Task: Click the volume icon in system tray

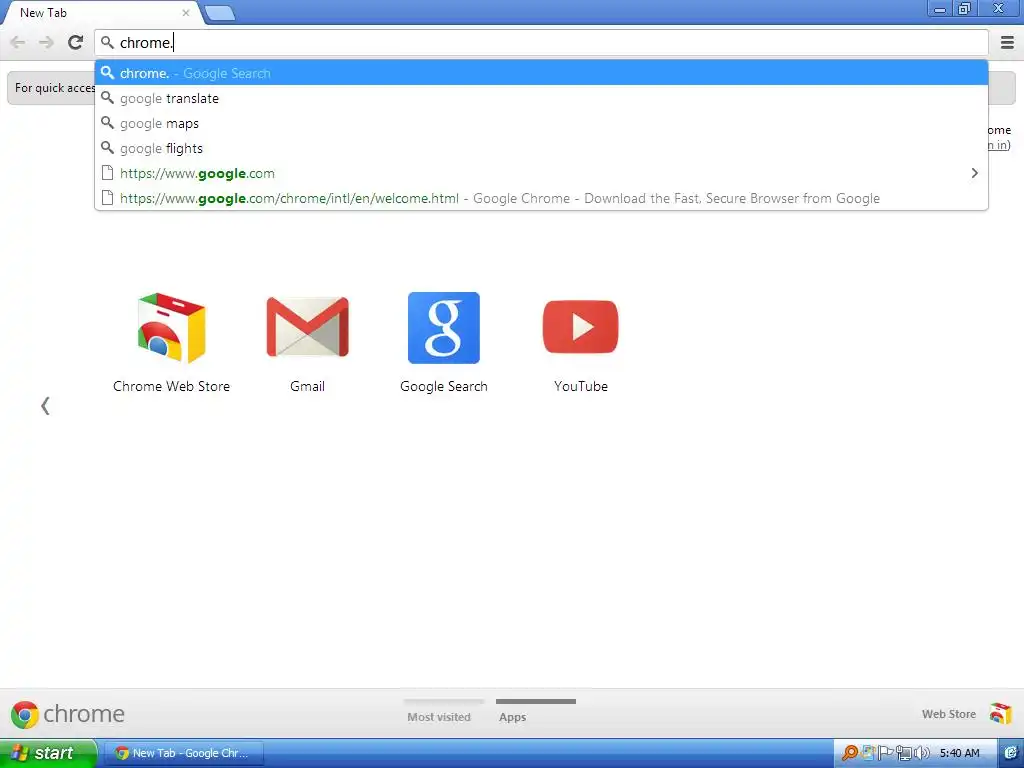Action: (922, 753)
